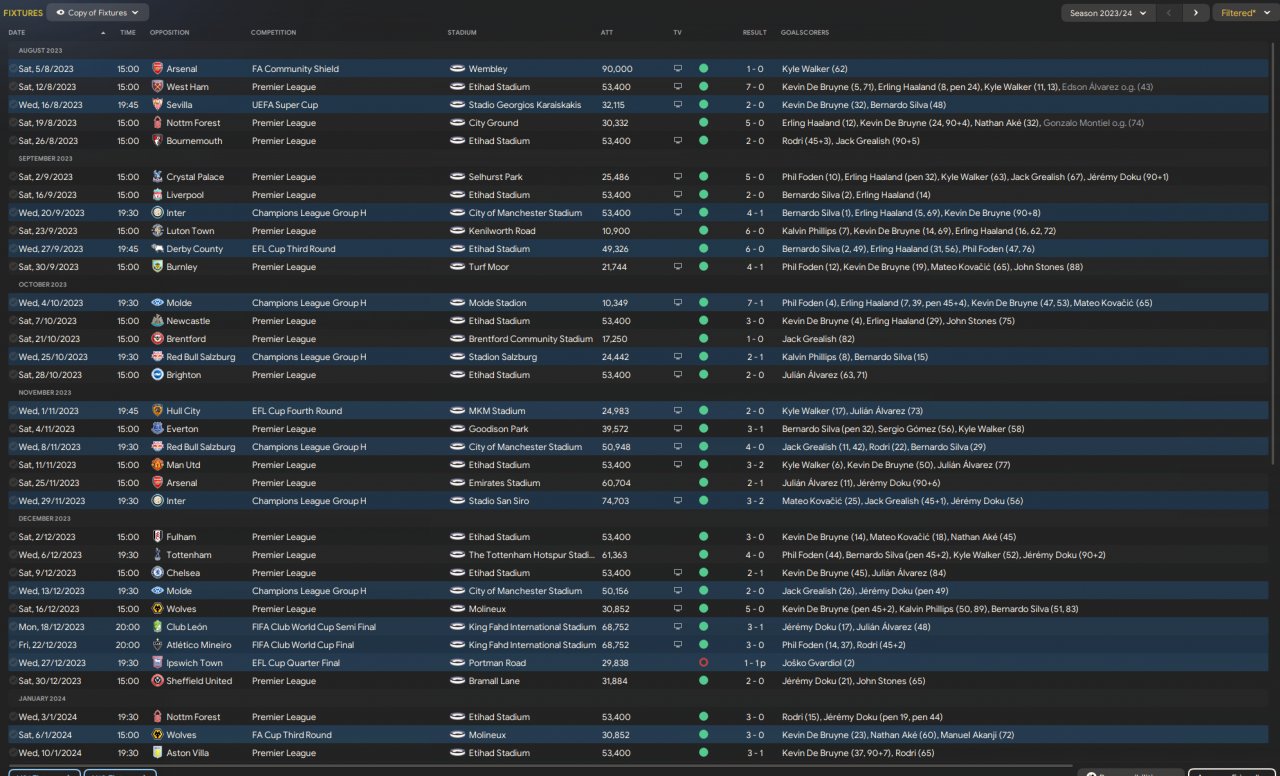Image resolution: width=1280 pixels, height=776 pixels.
Task: Sort by the Opposition column header
Action: (169, 33)
